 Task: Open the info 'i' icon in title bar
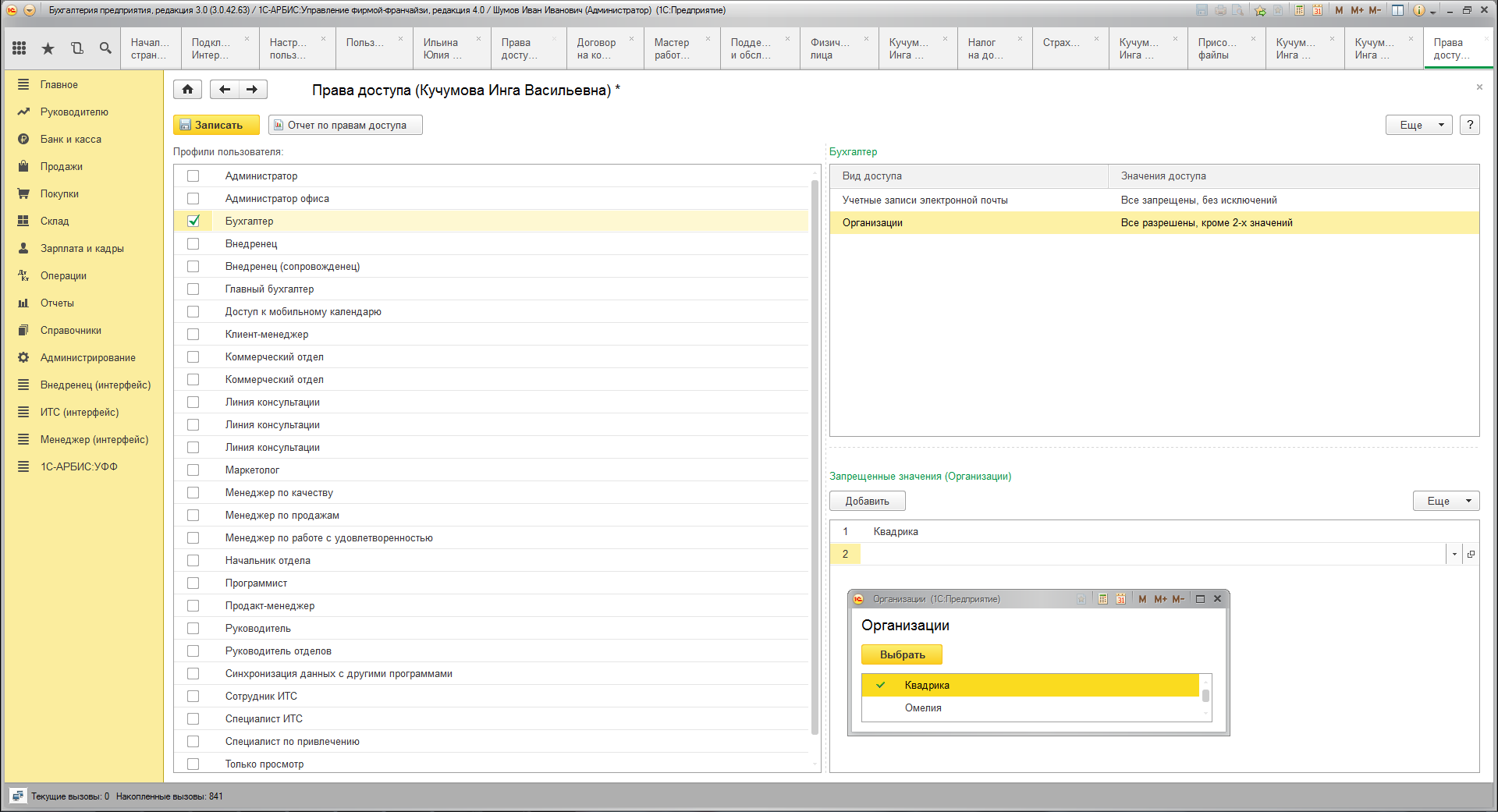[x=1418, y=10]
